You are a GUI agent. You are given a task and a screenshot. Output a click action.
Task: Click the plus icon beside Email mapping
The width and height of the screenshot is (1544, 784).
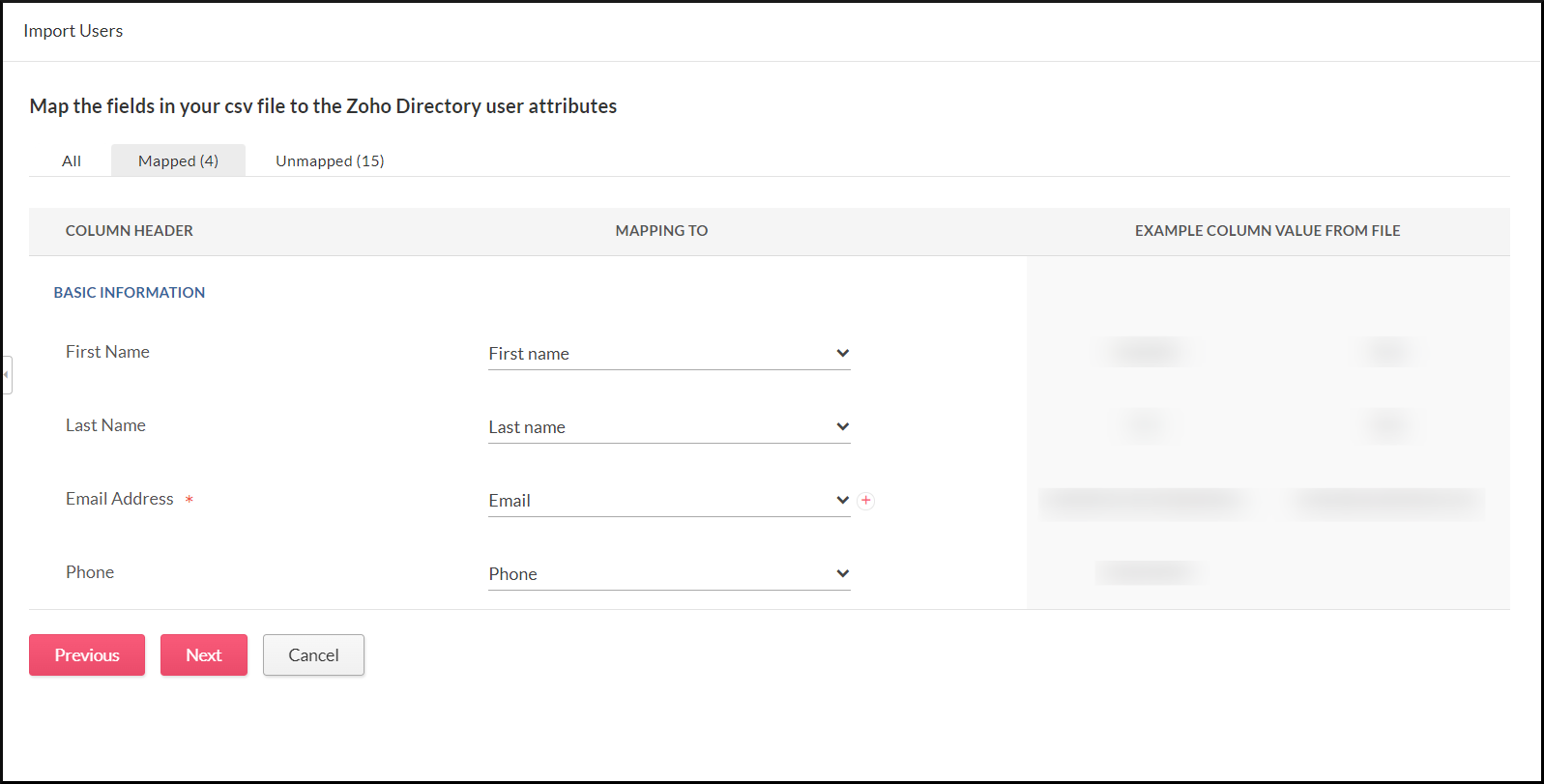point(866,501)
